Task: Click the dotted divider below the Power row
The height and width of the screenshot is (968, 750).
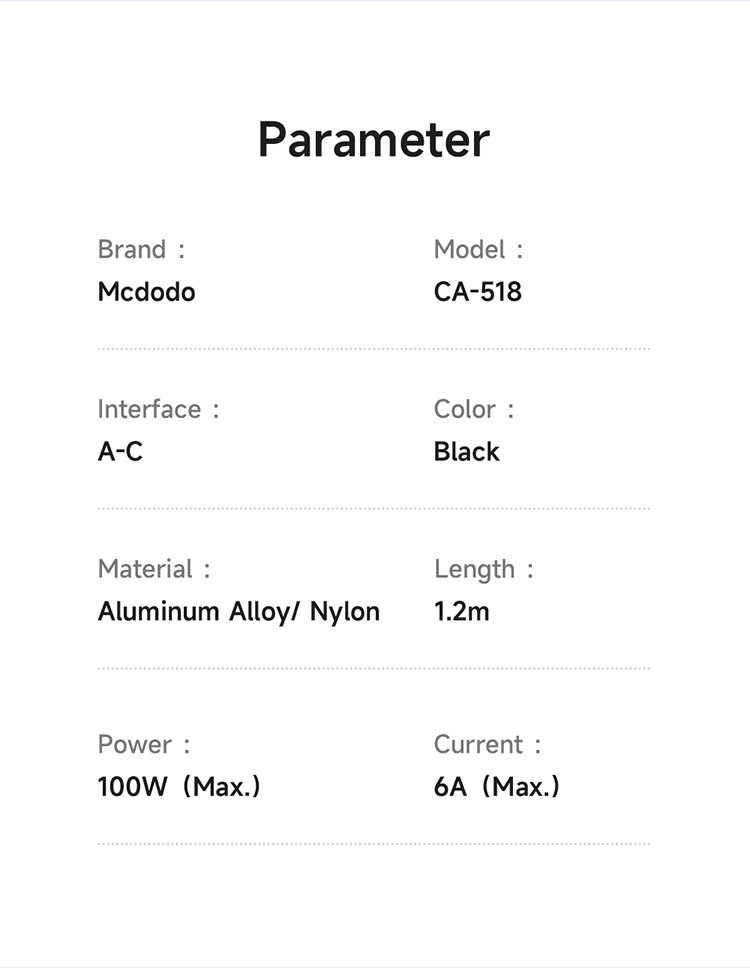Action: (x=374, y=844)
